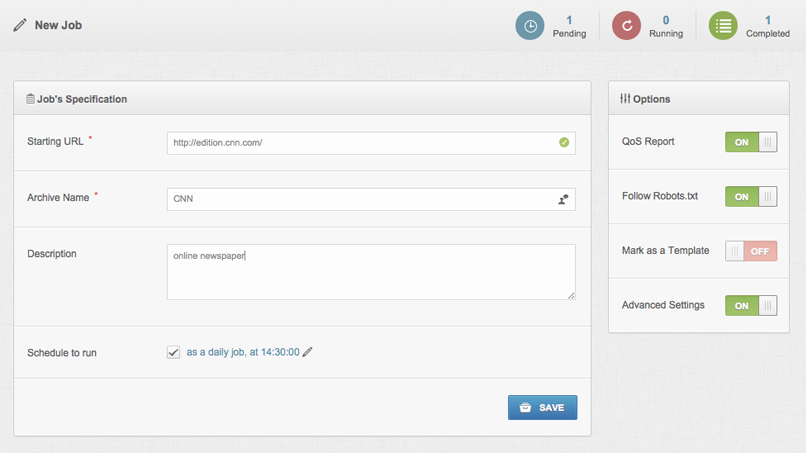
Task: Click the sliders icon beside Options
Action: point(625,99)
